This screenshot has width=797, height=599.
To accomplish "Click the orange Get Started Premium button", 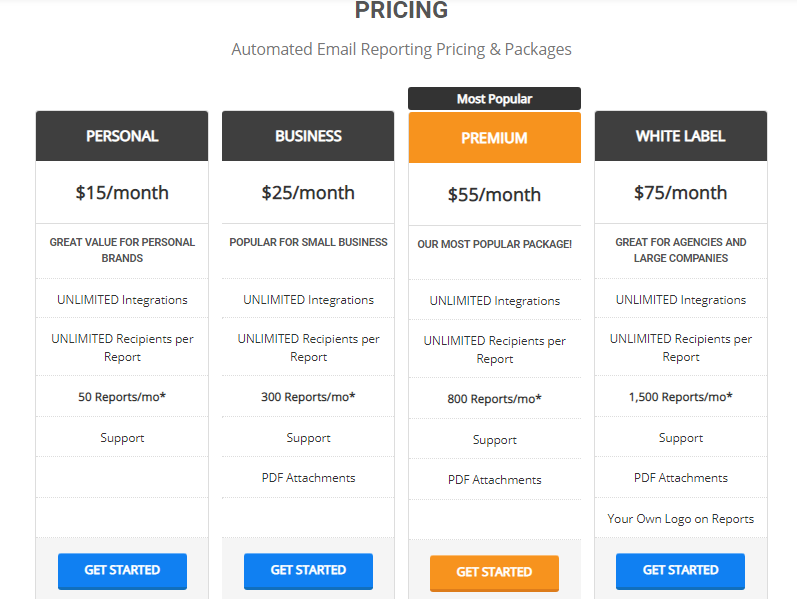I will 494,573.
